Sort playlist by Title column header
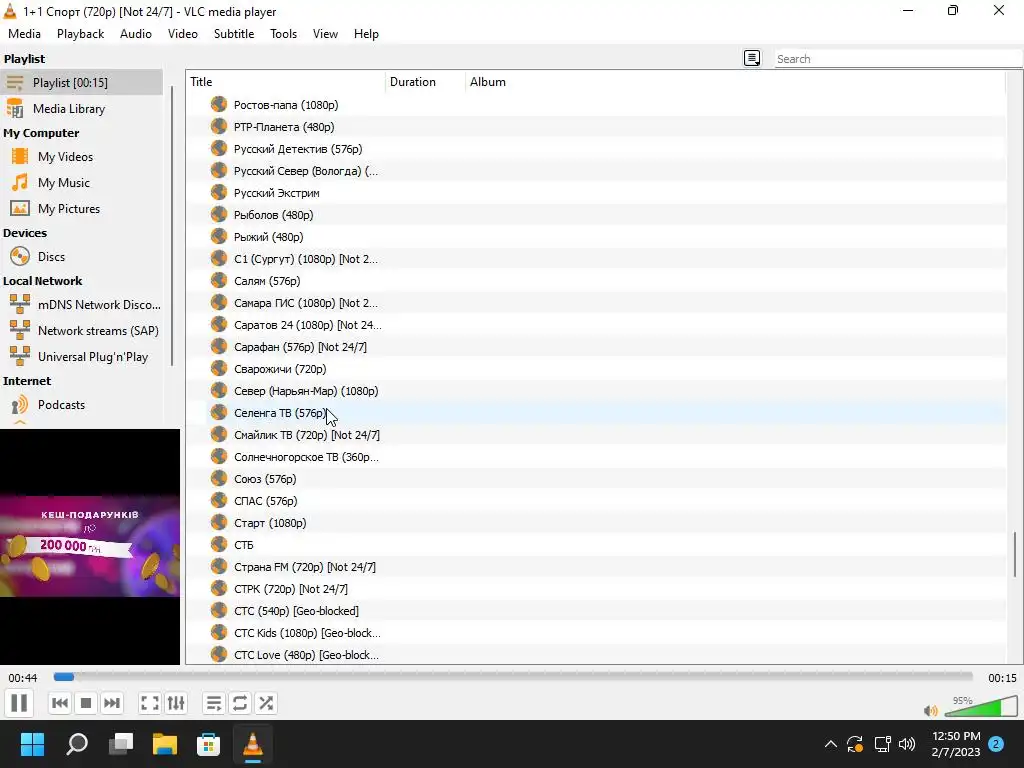The width and height of the screenshot is (1024, 768). click(286, 82)
